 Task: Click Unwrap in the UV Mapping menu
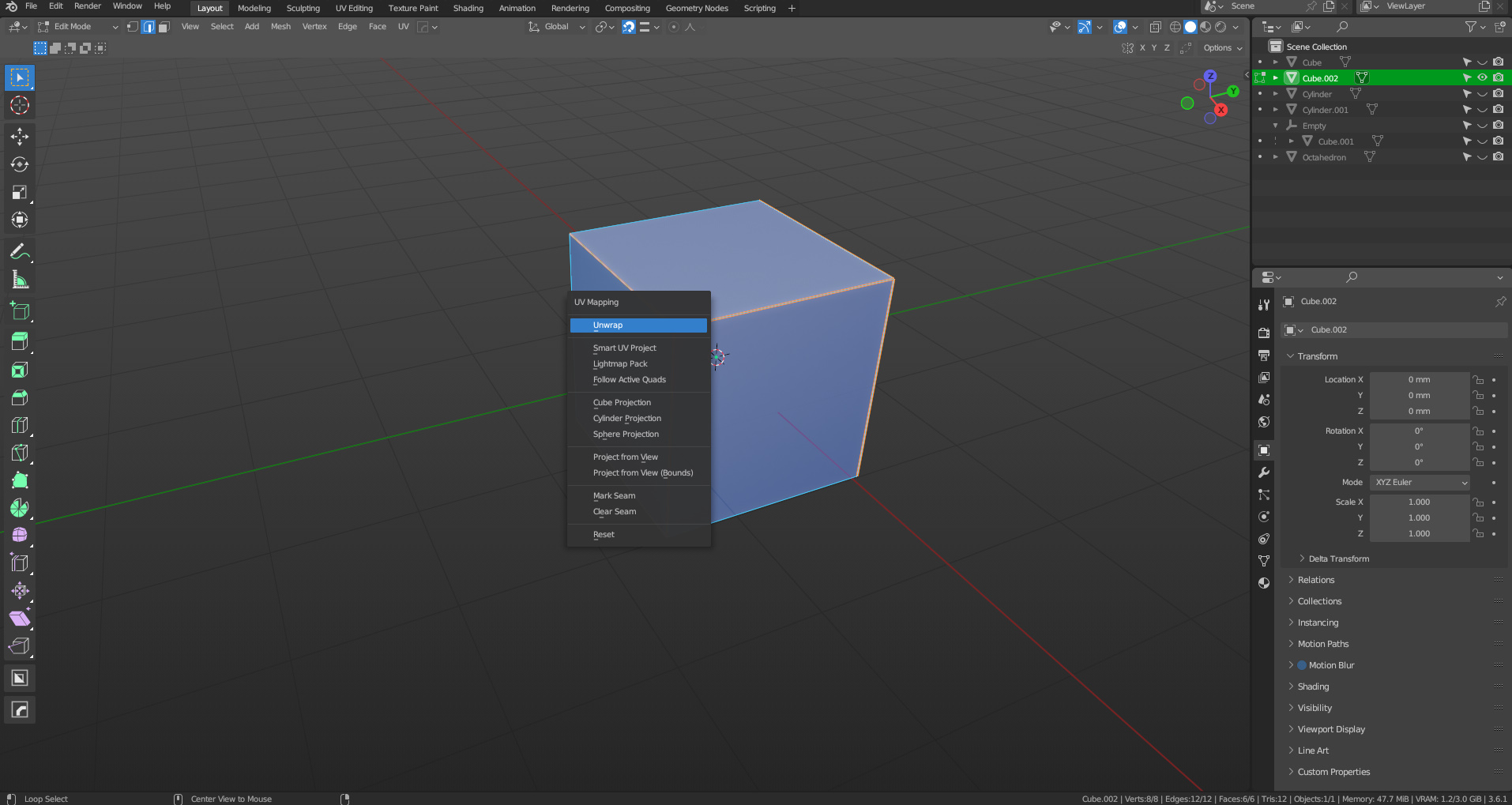(x=607, y=325)
